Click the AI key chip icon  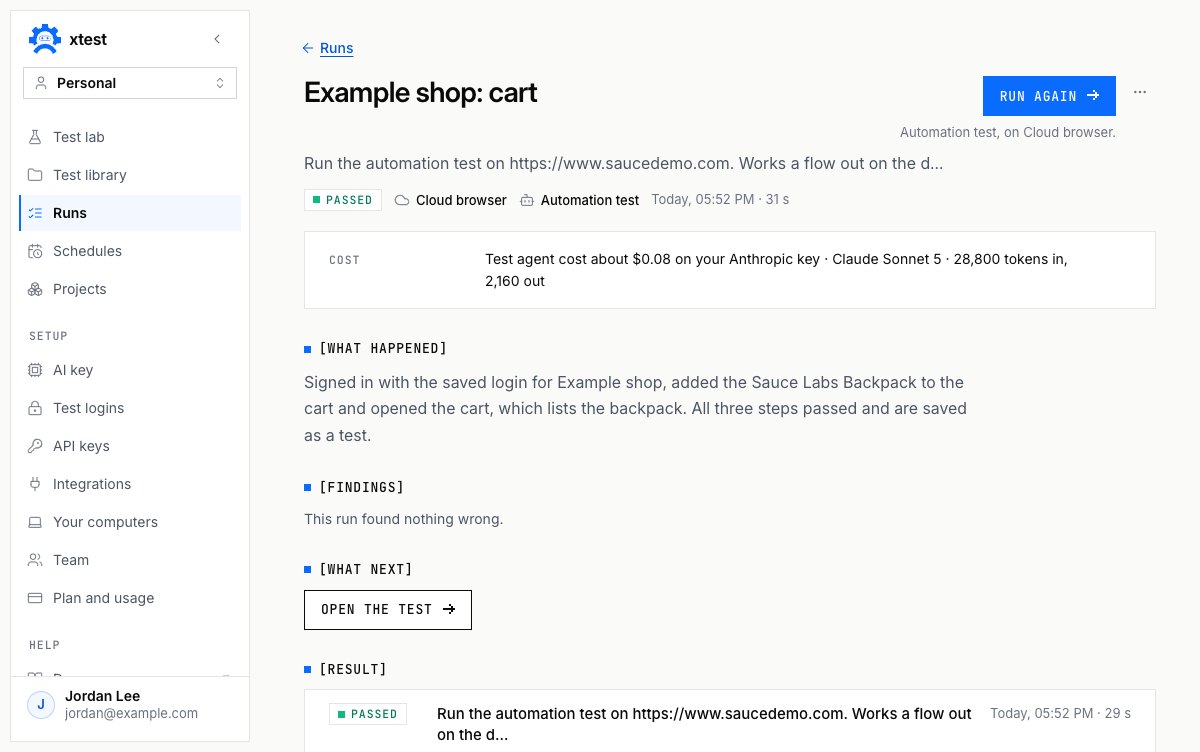pos(36,370)
